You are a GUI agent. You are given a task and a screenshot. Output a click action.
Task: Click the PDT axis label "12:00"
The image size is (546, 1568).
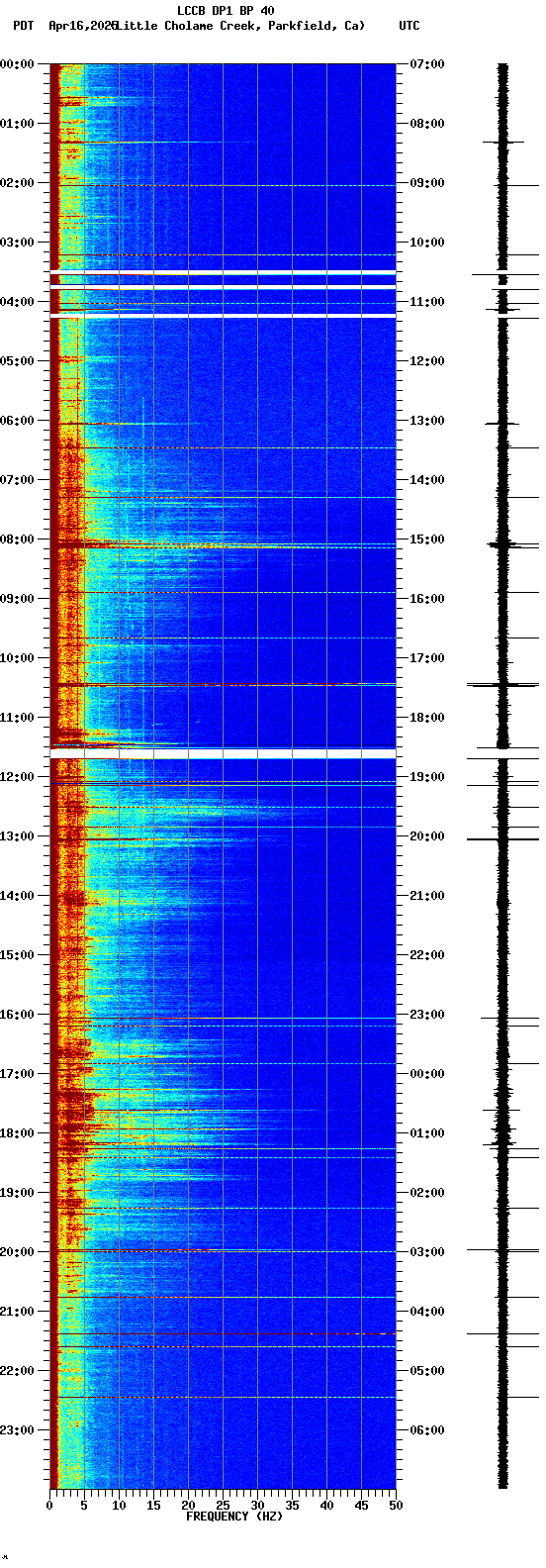click(18, 777)
